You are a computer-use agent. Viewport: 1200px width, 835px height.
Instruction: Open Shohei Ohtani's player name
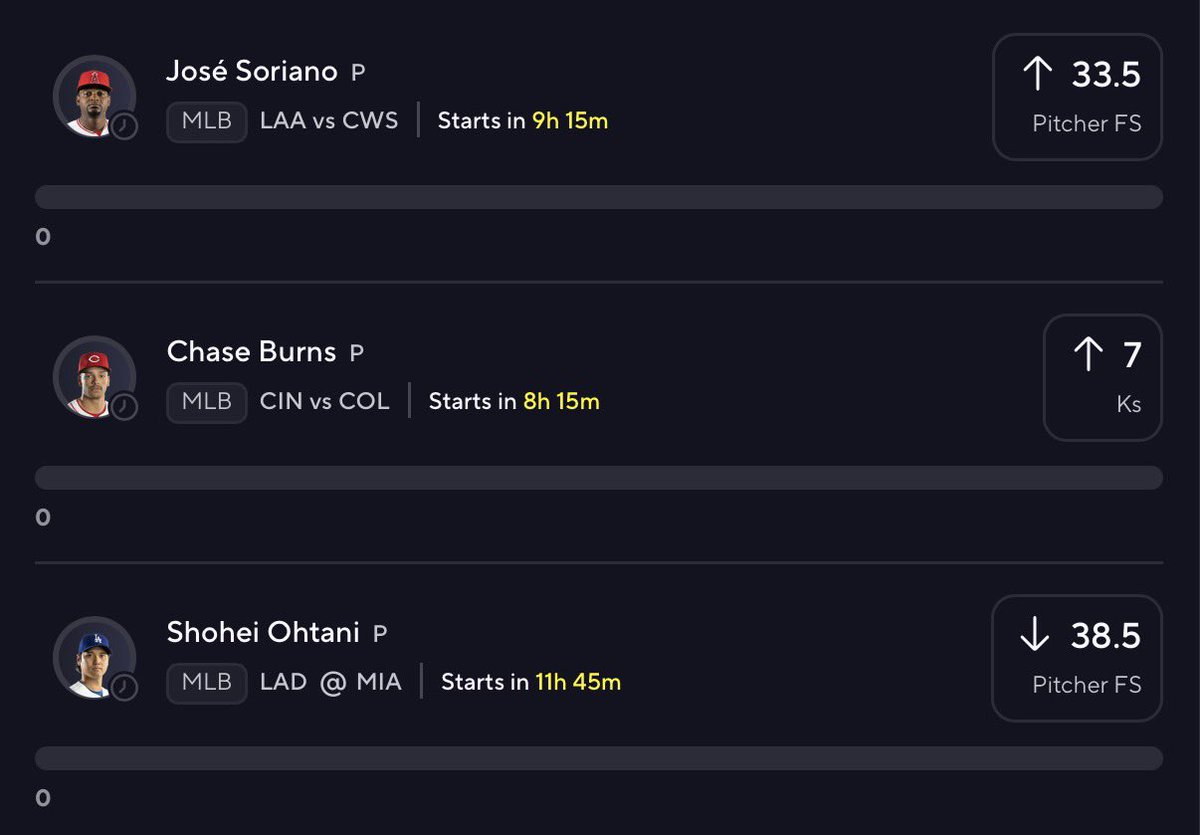click(264, 632)
